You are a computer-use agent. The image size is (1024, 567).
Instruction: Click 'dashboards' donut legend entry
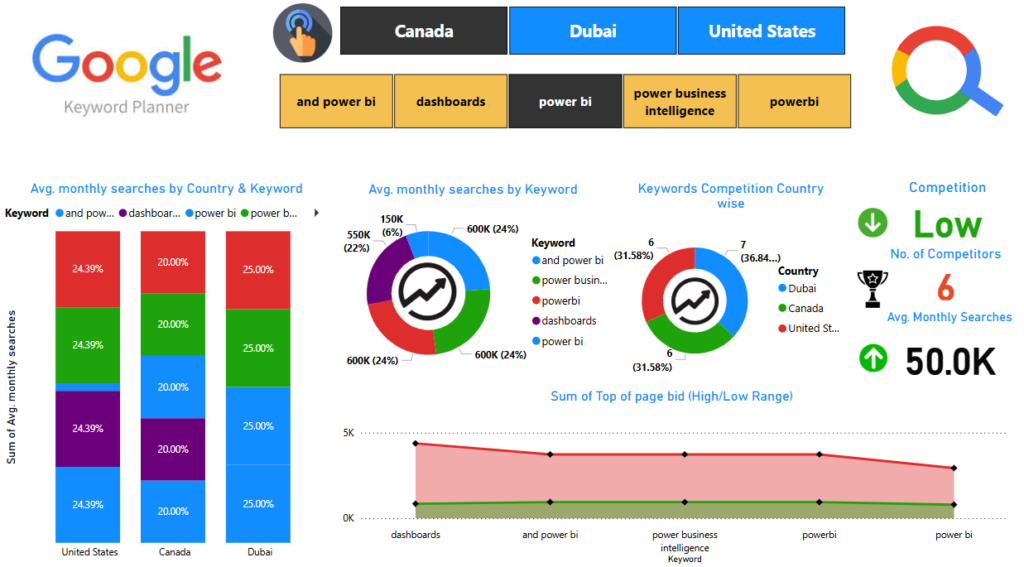[x=564, y=321]
